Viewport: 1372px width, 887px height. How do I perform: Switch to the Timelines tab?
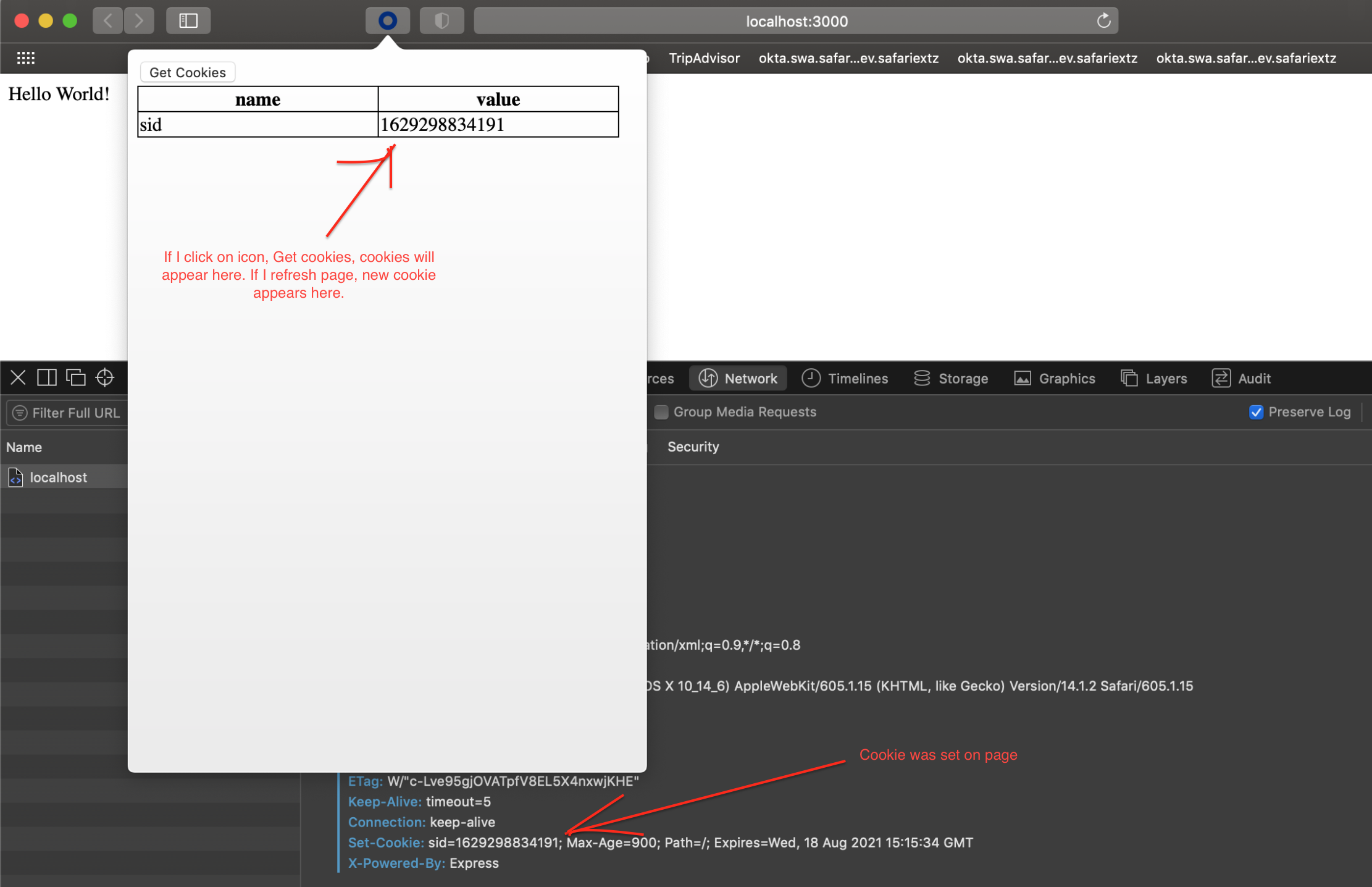844,379
